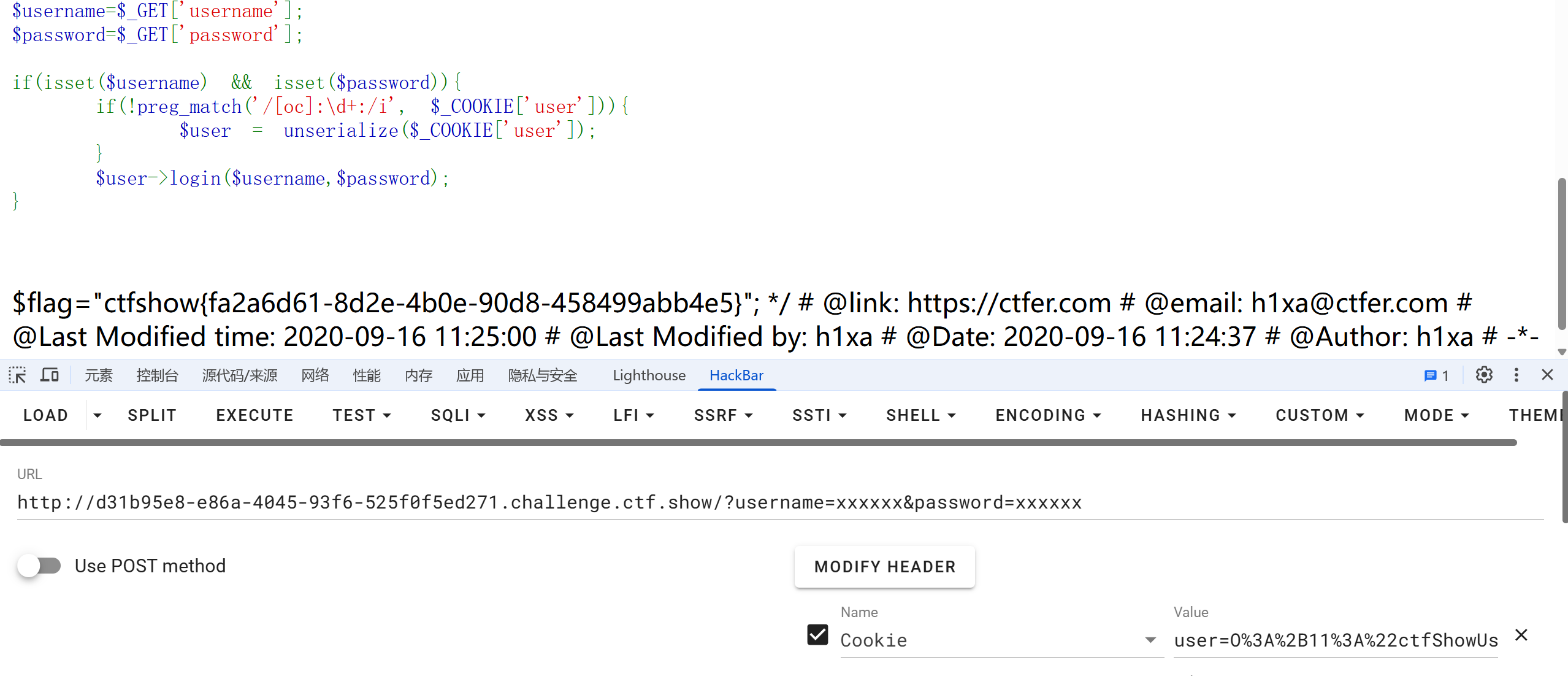
Task: Expand the LOAD split-button arrow
Action: pos(97,416)
